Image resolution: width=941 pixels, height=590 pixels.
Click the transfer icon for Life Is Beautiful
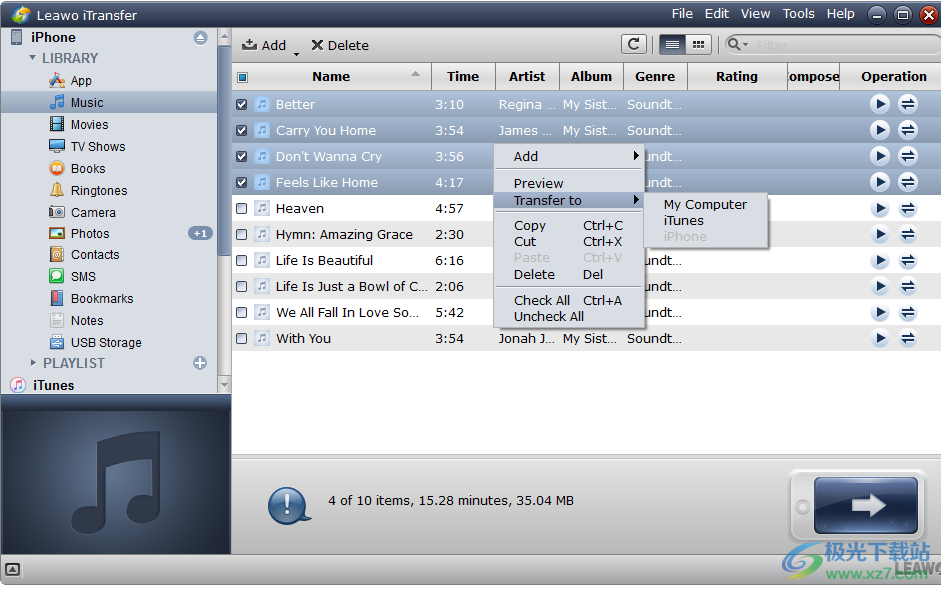(908, 260)
